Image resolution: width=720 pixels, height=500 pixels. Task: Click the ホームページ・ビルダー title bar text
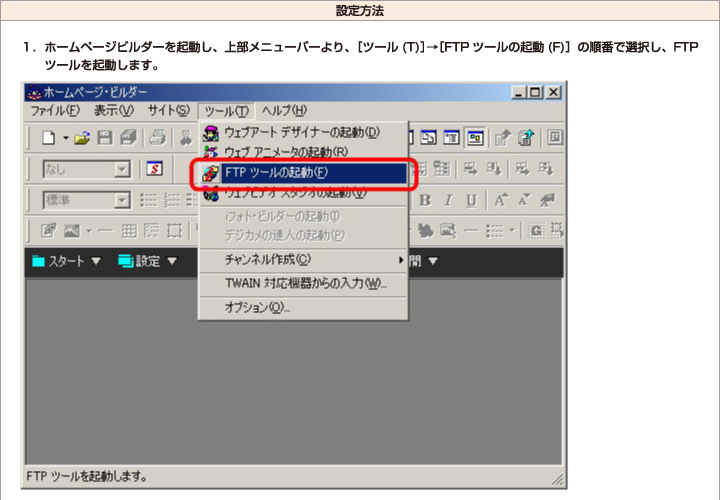pos(96,92)
